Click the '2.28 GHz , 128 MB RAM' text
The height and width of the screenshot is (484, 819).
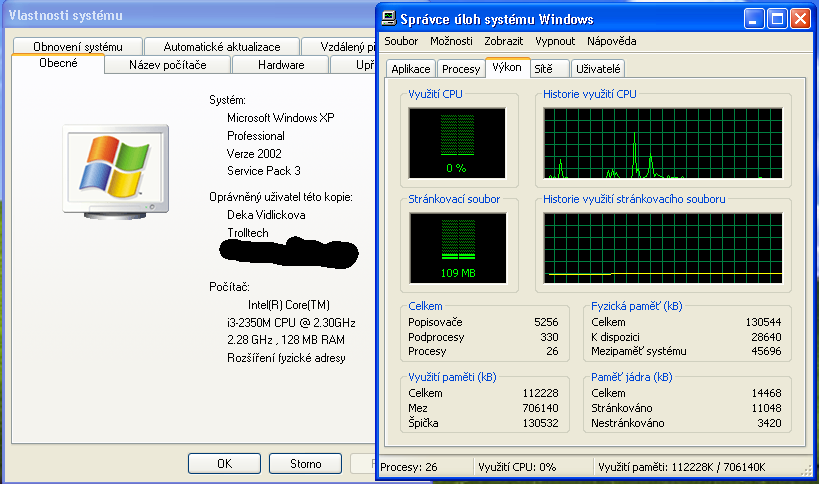coord(286,340)
